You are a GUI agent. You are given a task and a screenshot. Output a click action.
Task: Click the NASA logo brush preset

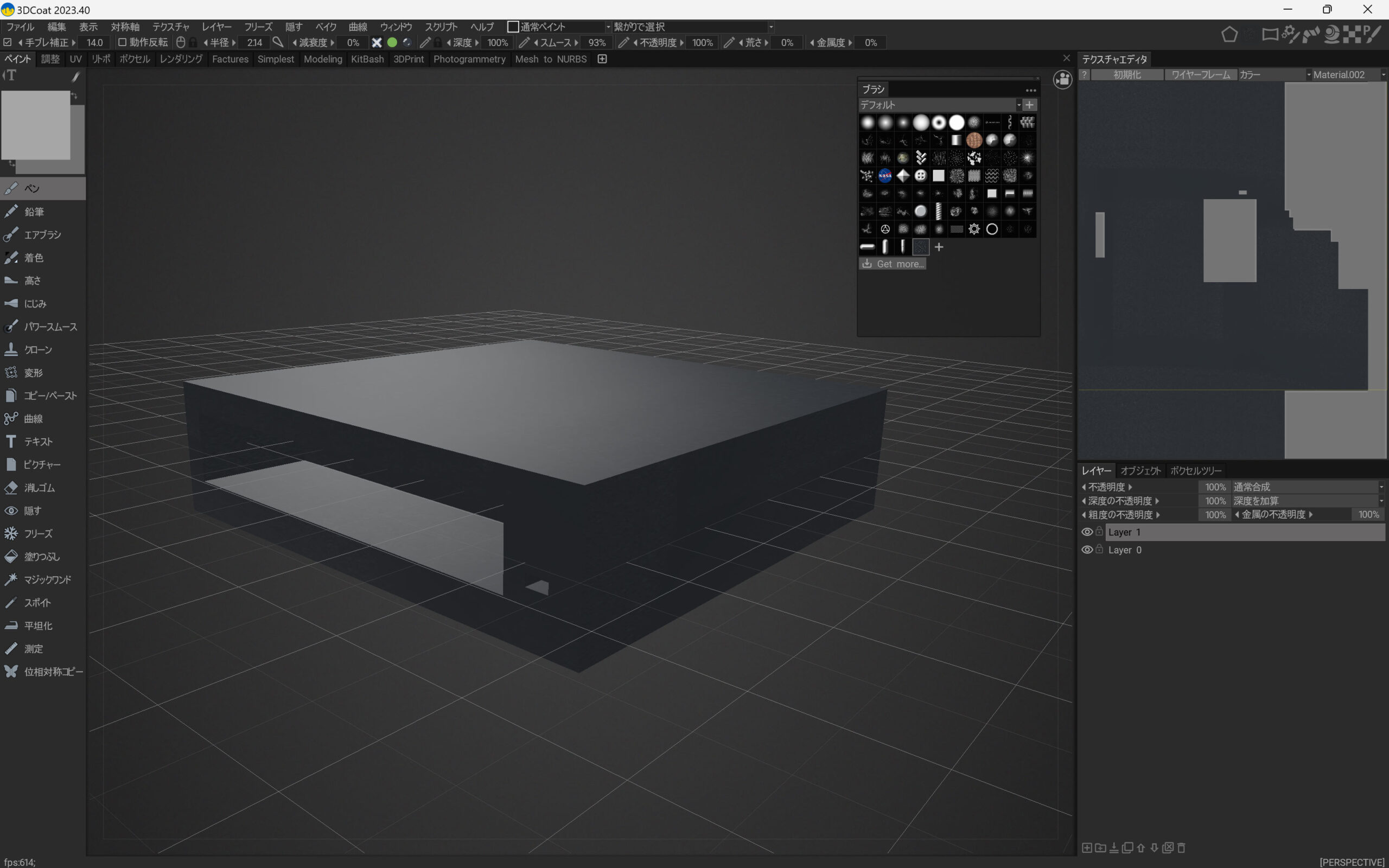(x=884, y=176)
